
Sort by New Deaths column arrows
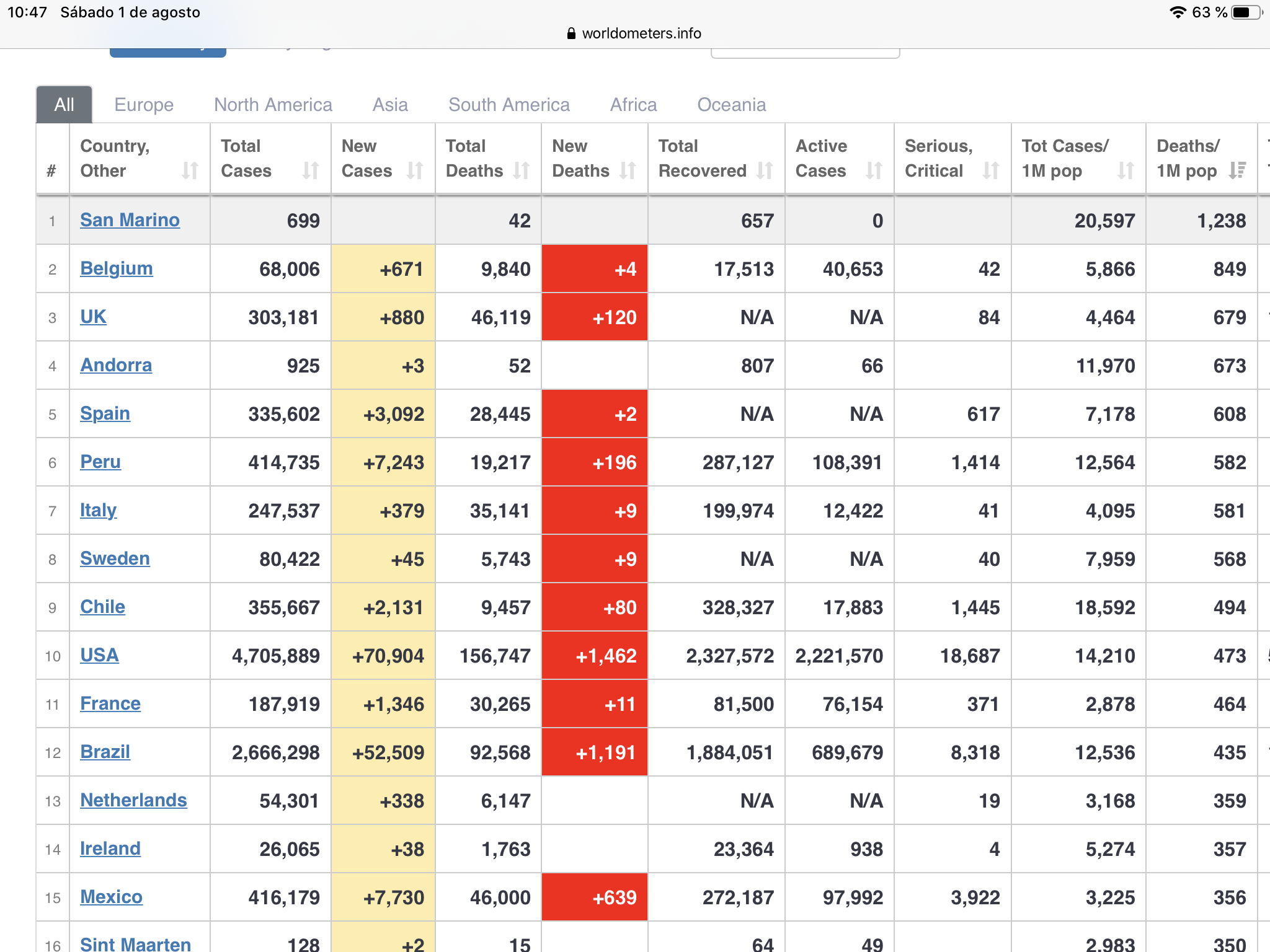[628, 170]
